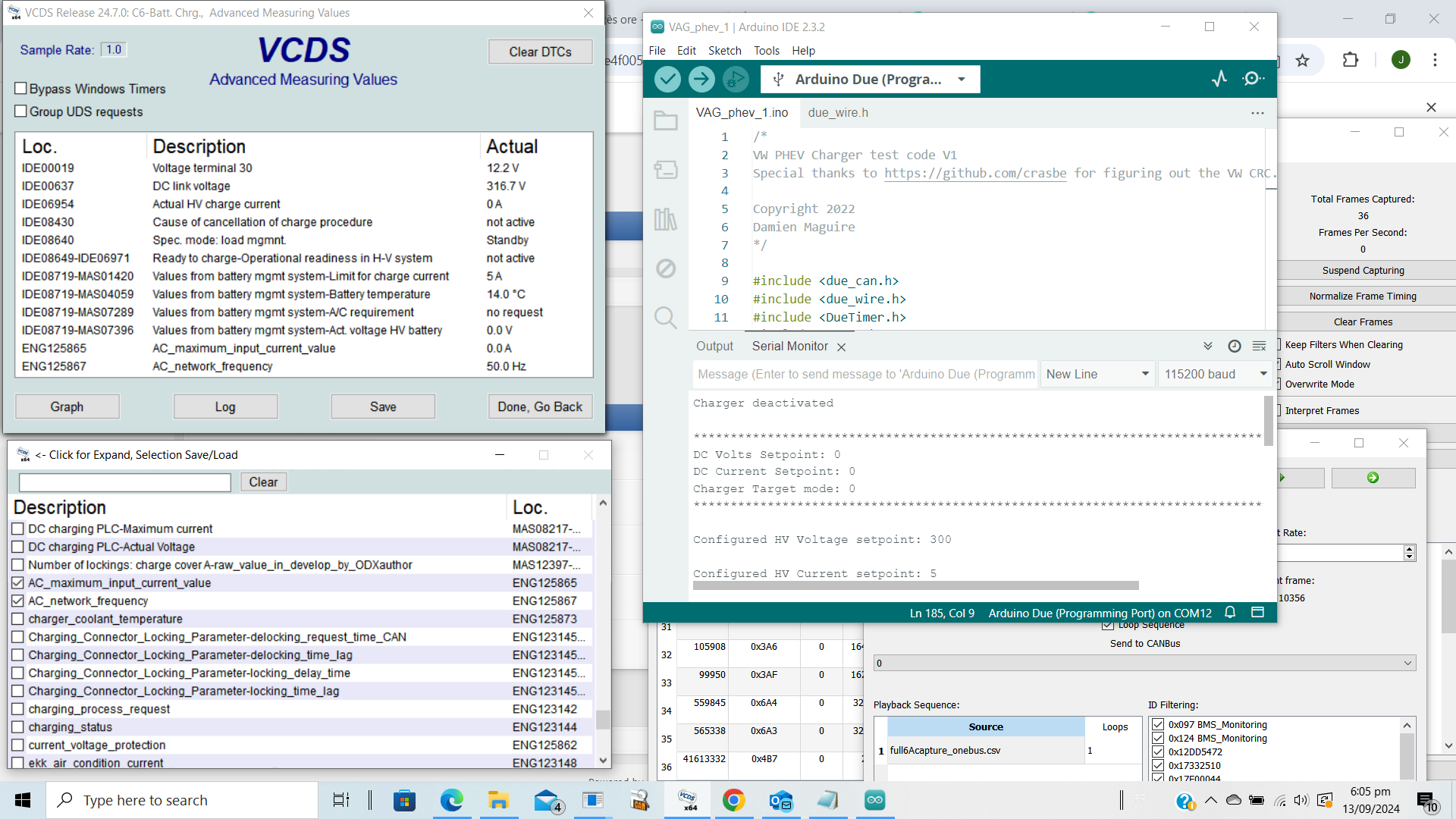Viewport: 1456px width, 819px height.
Task: Start the Arduino debugger icon
Action: pyautogui.click(x=735, y=79)
